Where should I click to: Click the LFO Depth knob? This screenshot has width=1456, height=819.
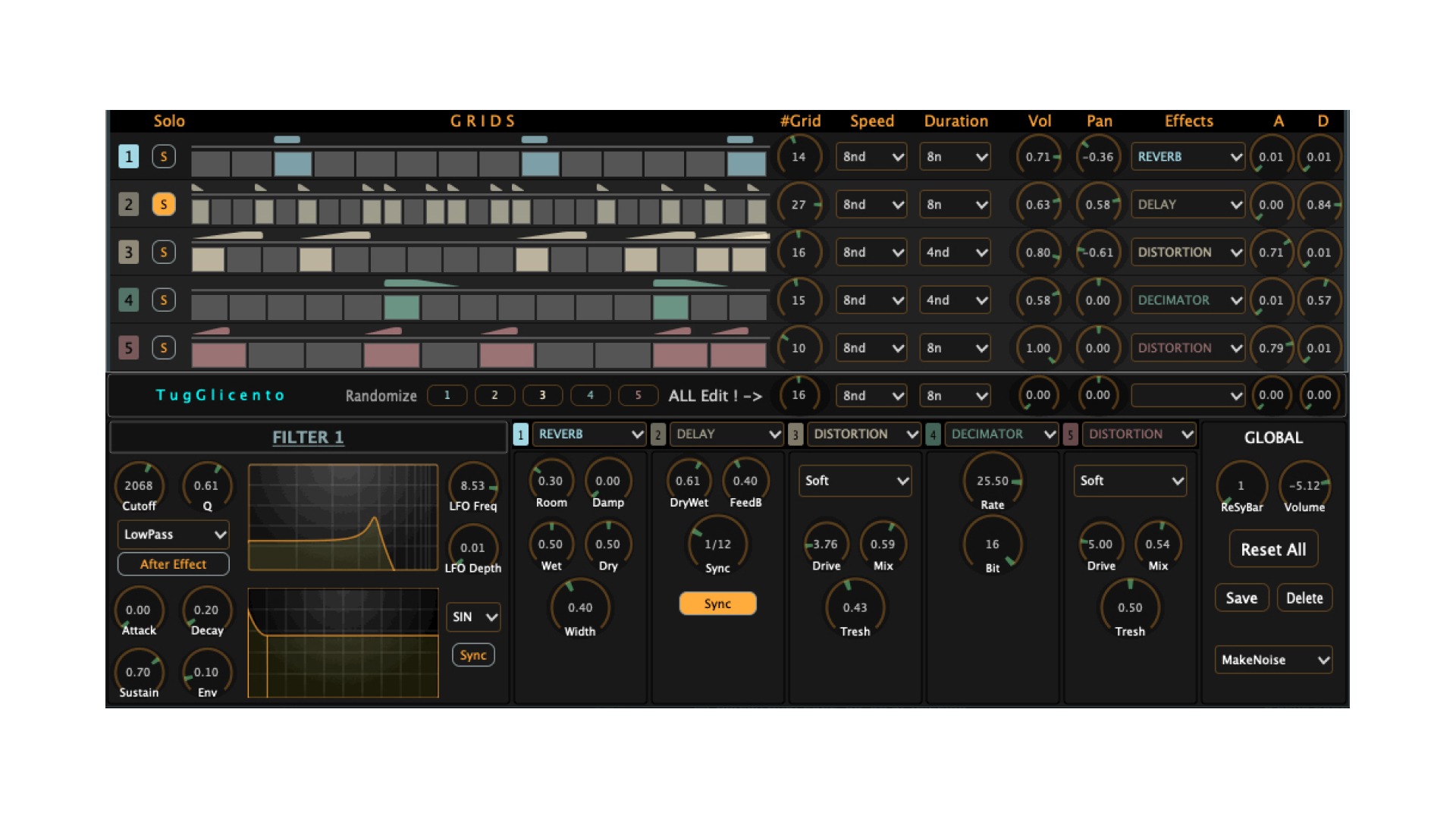472,548
